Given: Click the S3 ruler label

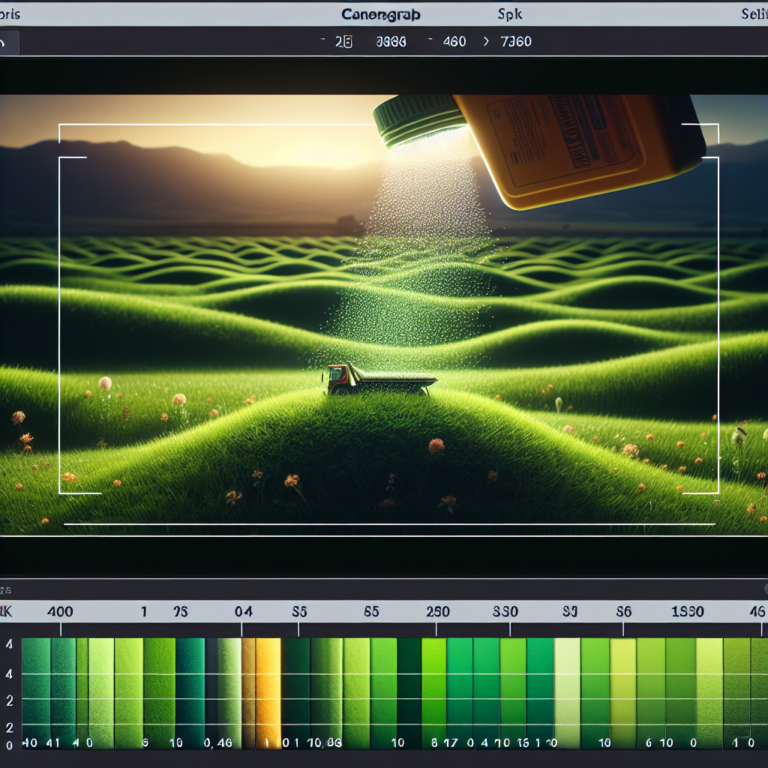Looking at the screenshot, I should 570,611.
